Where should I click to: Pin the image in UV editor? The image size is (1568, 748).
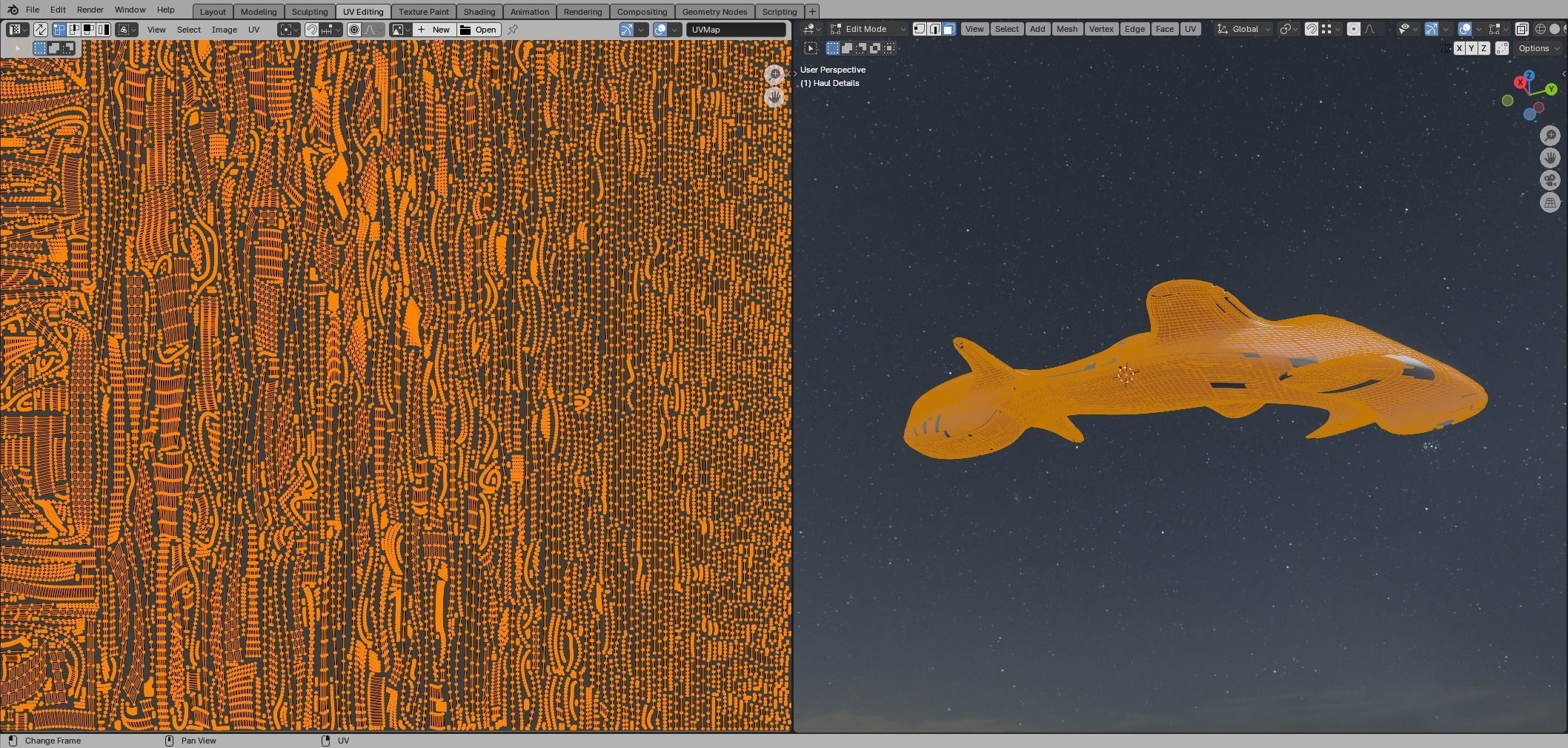coord(513,30)
